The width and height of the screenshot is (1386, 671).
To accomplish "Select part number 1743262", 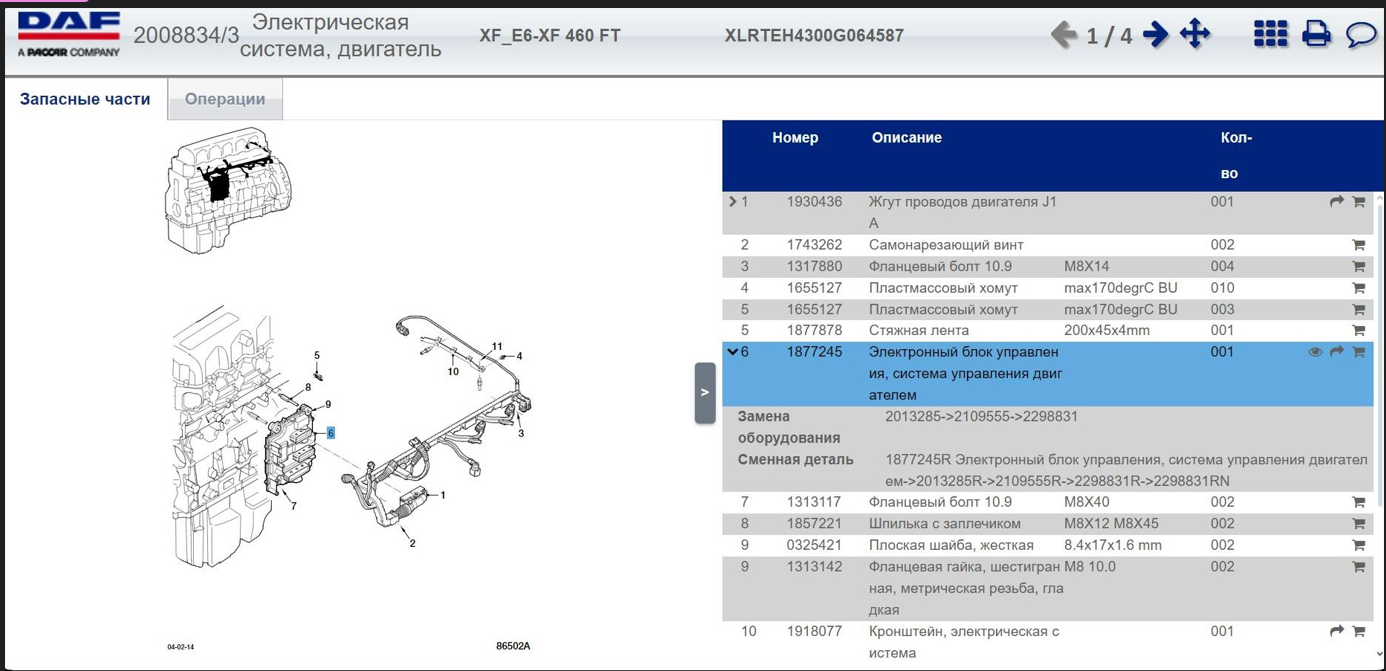I will tap(814, 245).
